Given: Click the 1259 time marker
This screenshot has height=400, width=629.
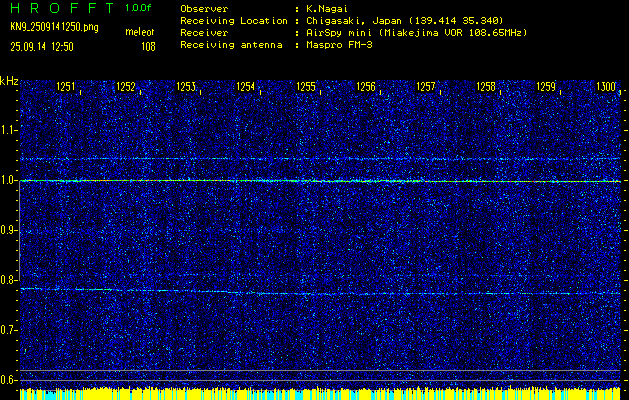Looking at the screenshot, I should click(x=546, y=87).
